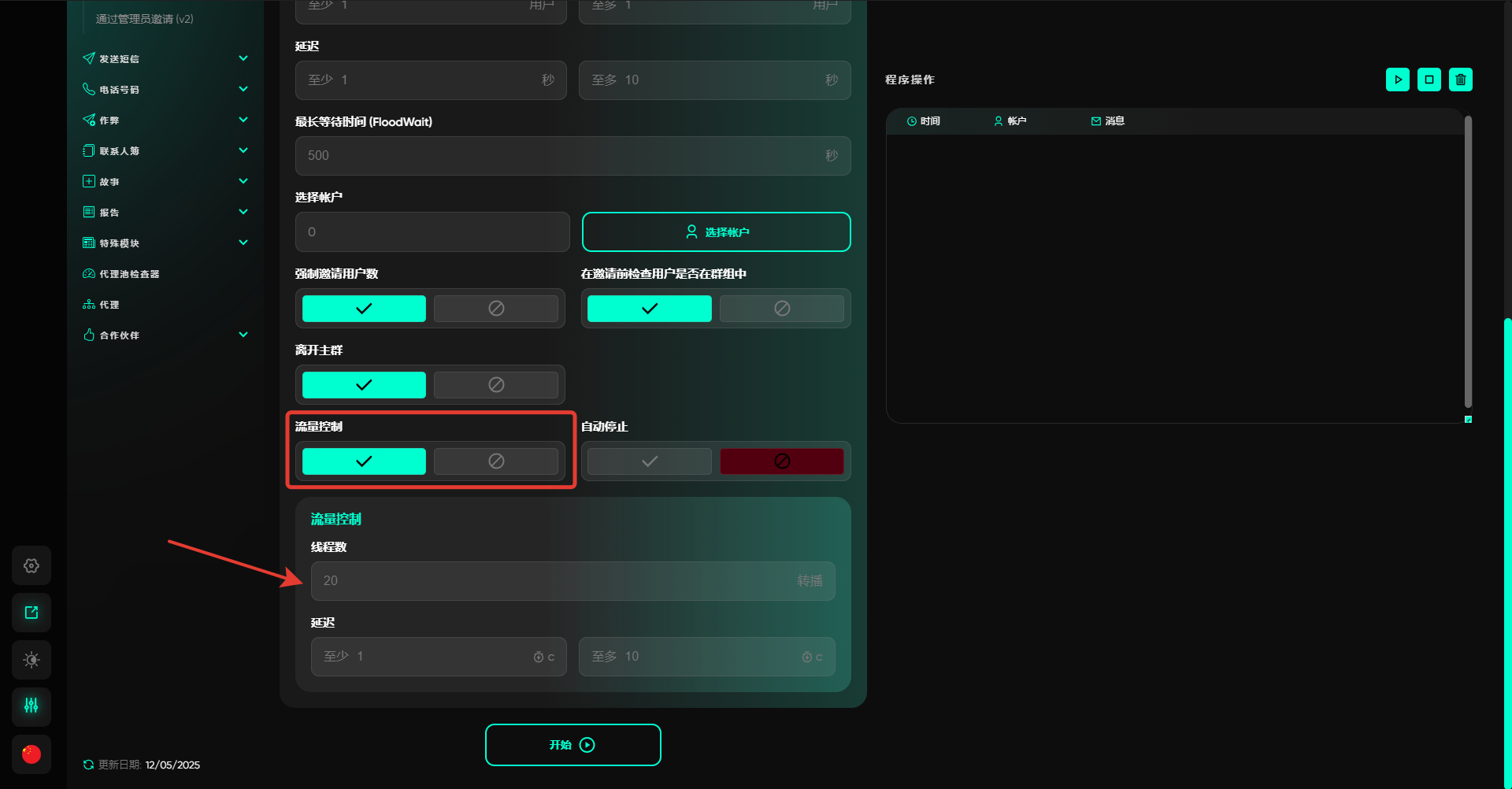1512x789 pixels.
Task: Open settings gear icon in left sidebar
Action: click(x=31, y=565)
